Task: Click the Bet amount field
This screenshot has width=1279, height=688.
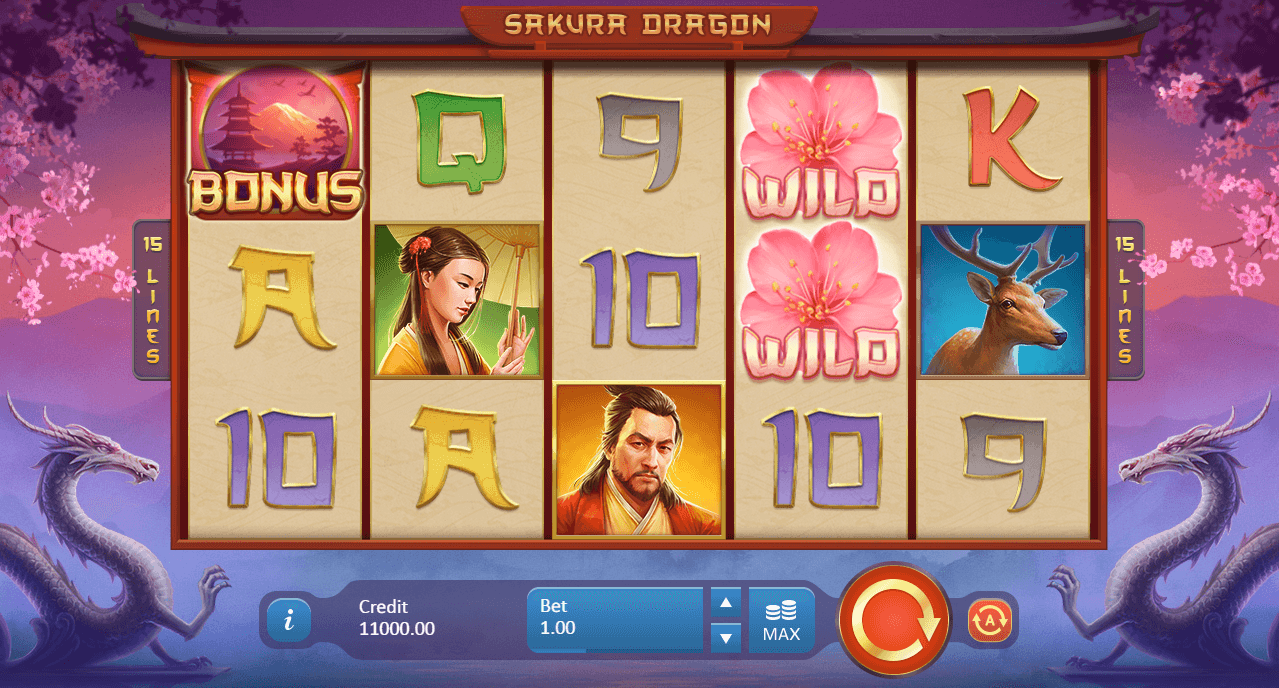Action: (615, 620)
